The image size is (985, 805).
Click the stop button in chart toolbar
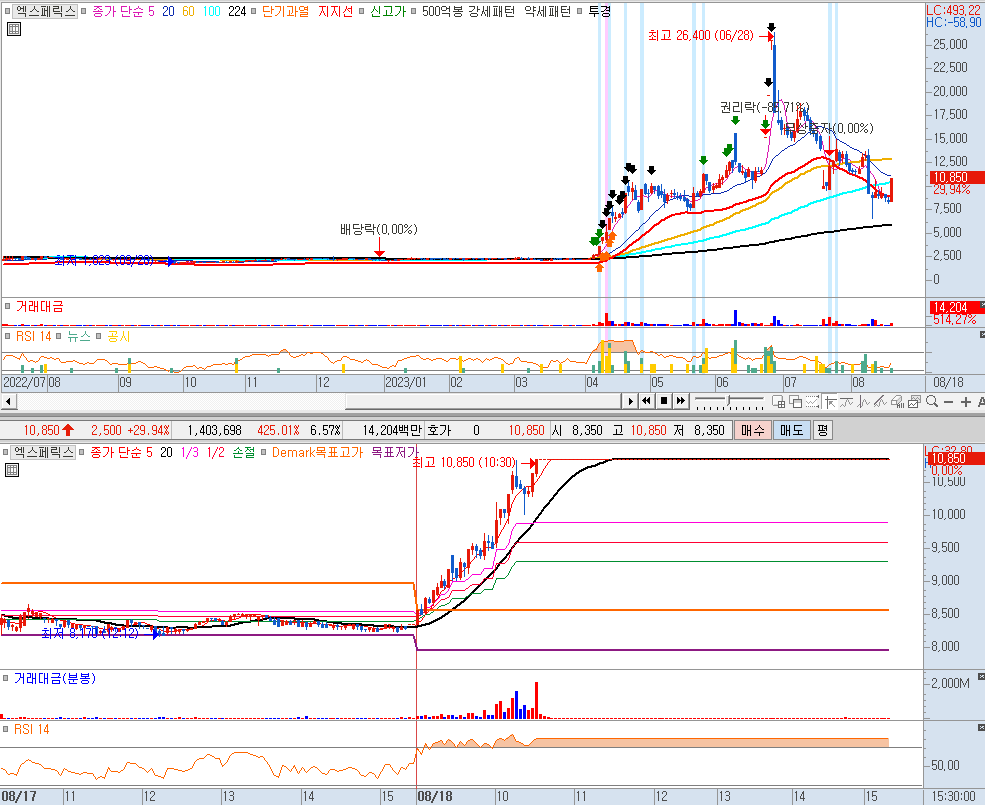(664, 401)
